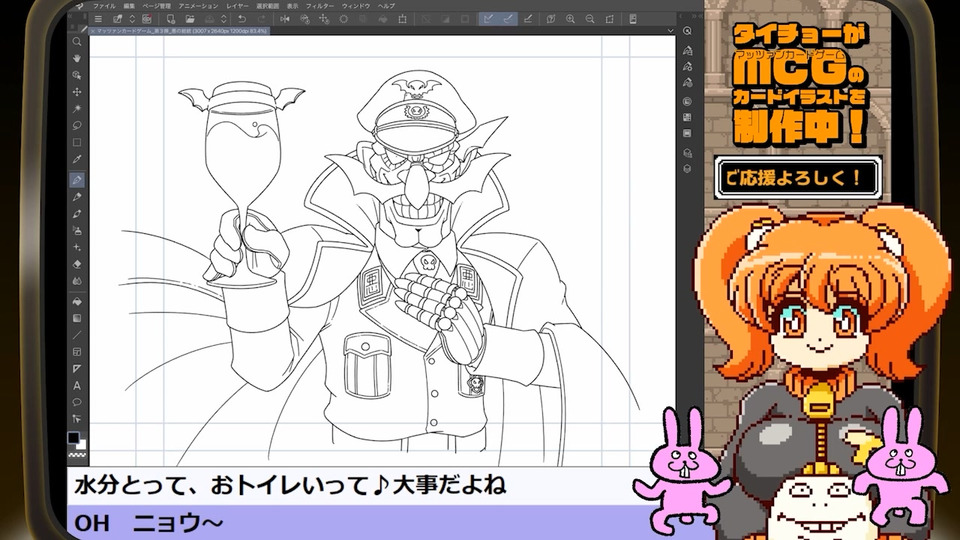Click the Redo arrow in command bar
Screen dimensions: 960x540
pyautogui.click(x=261, y=19)
